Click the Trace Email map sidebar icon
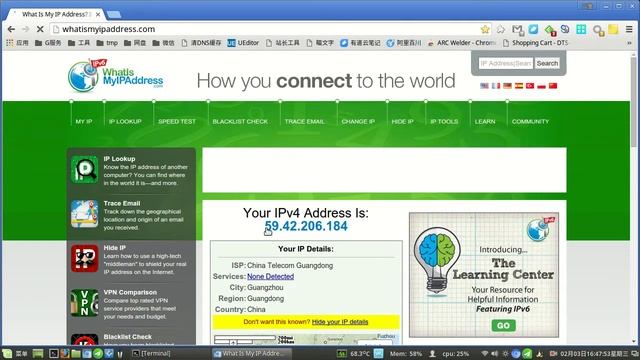This screenshot has width=640, height=360. (84, 213)
